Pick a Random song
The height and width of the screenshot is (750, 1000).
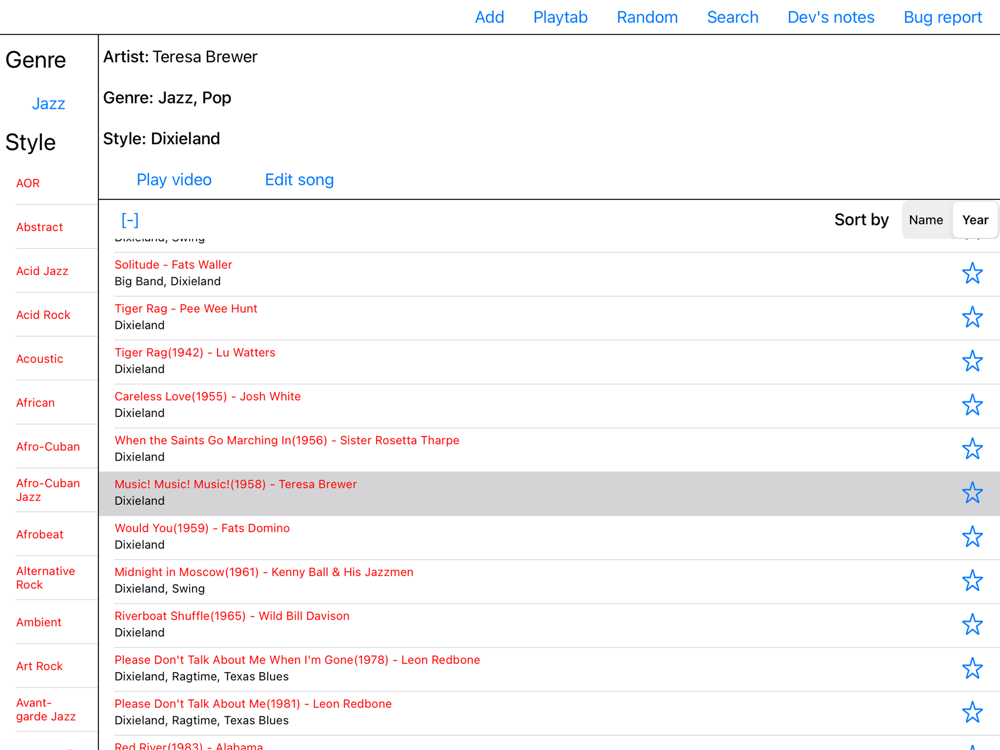click(647, 17)
